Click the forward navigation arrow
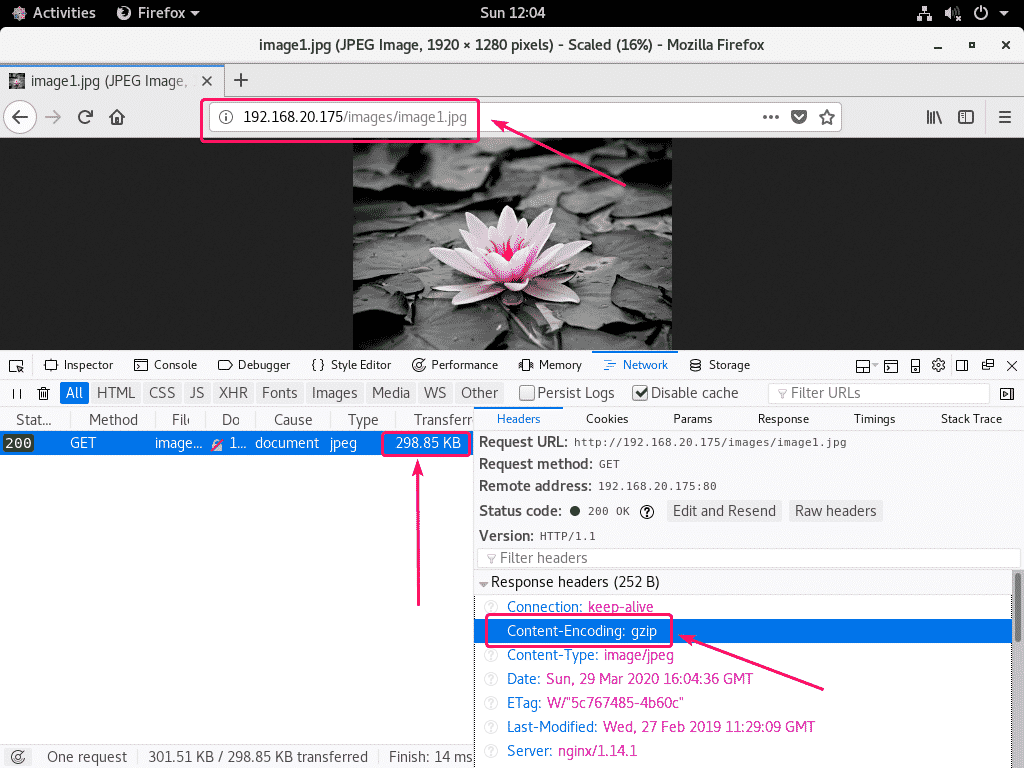Screen dimensions: 1024x768 pyautogui.click(x=53, y=118)
